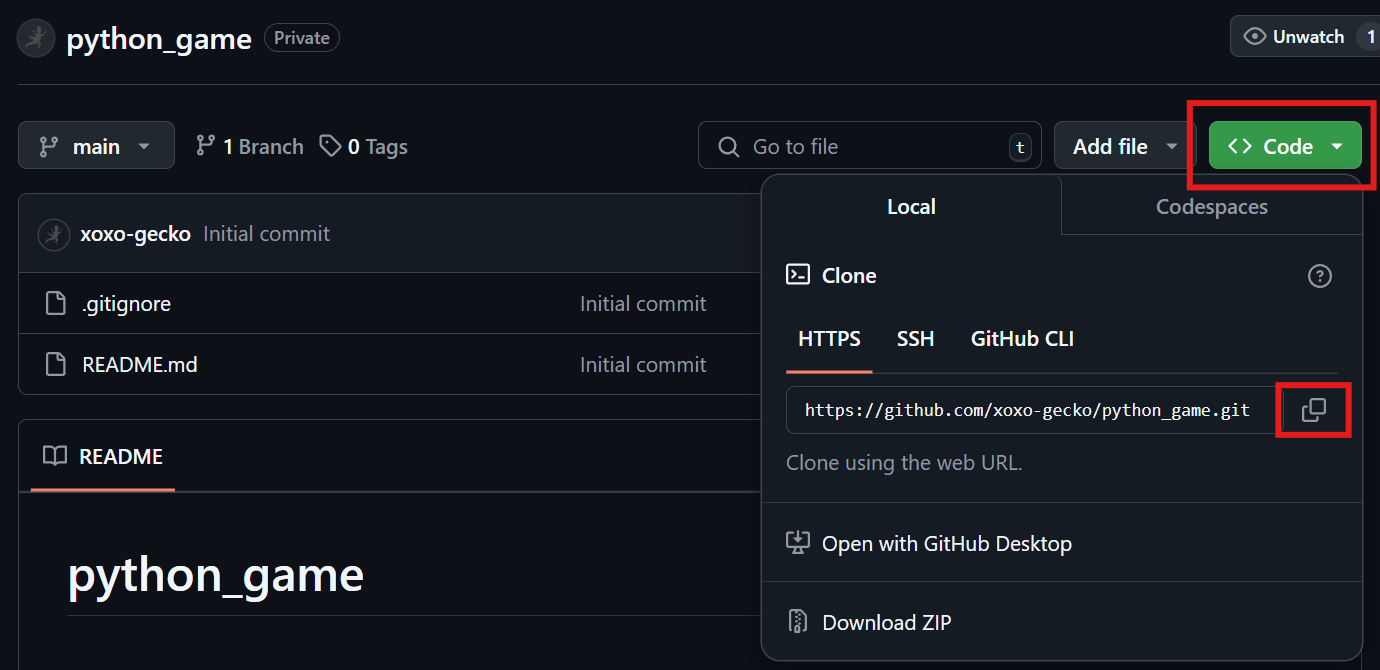Click the file icon beside .gitignore
This screenshot has height=670, width=1380.
point(56,303)
